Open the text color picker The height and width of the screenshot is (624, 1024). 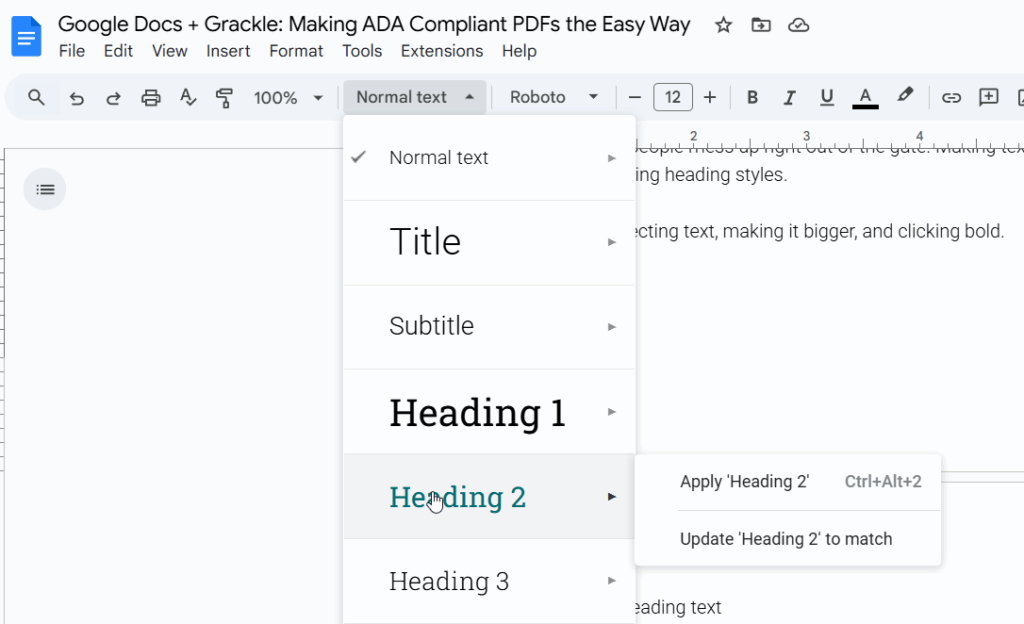click(x=865, y=98)
